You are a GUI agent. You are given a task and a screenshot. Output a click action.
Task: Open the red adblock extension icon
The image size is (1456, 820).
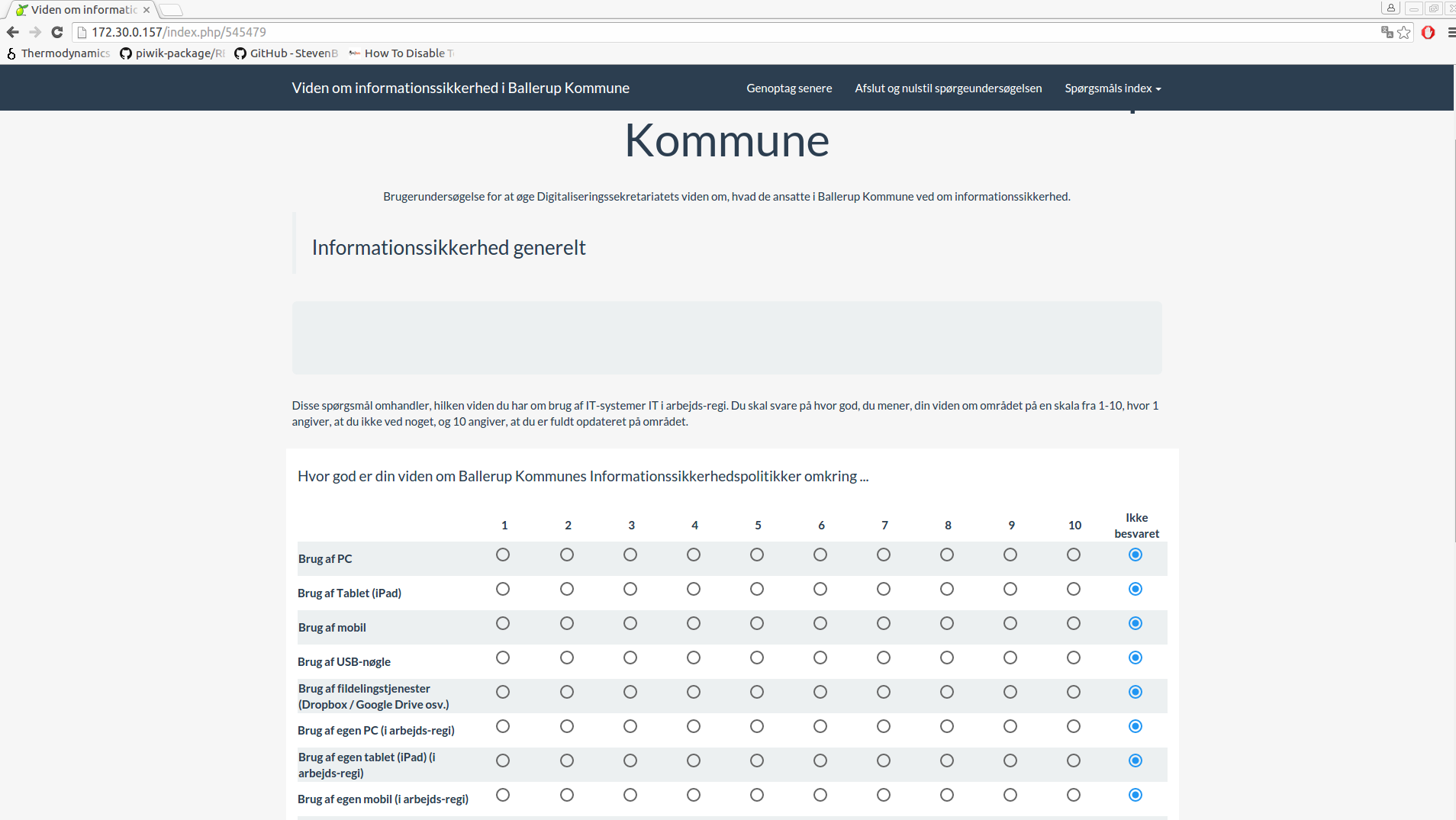1428,32
